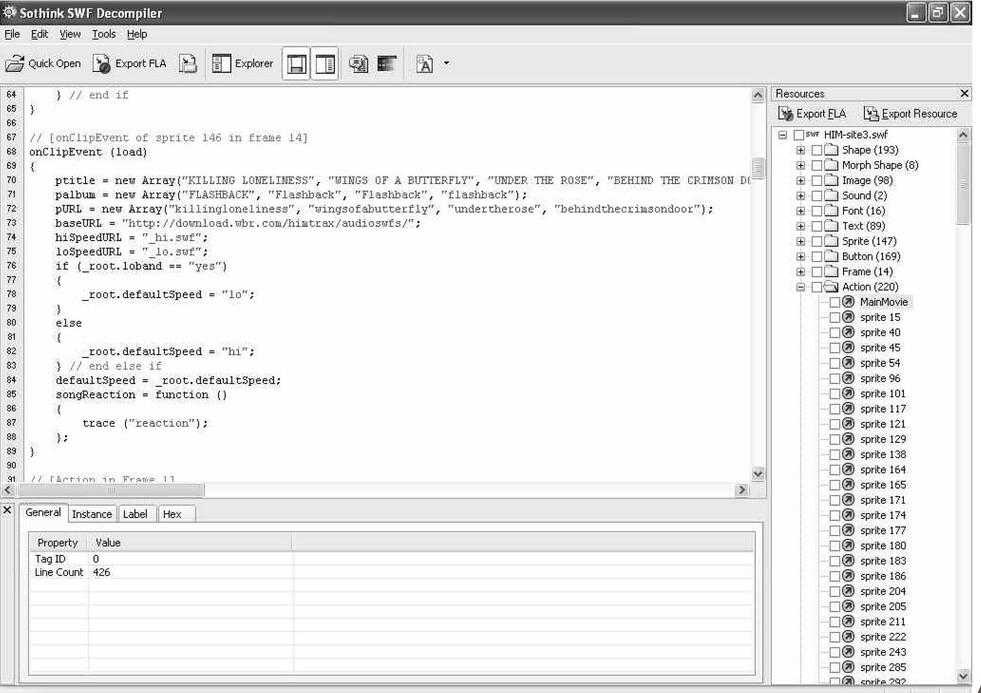
Task: Tick the checkbox next to MainMovie
Action: point(835,302)
